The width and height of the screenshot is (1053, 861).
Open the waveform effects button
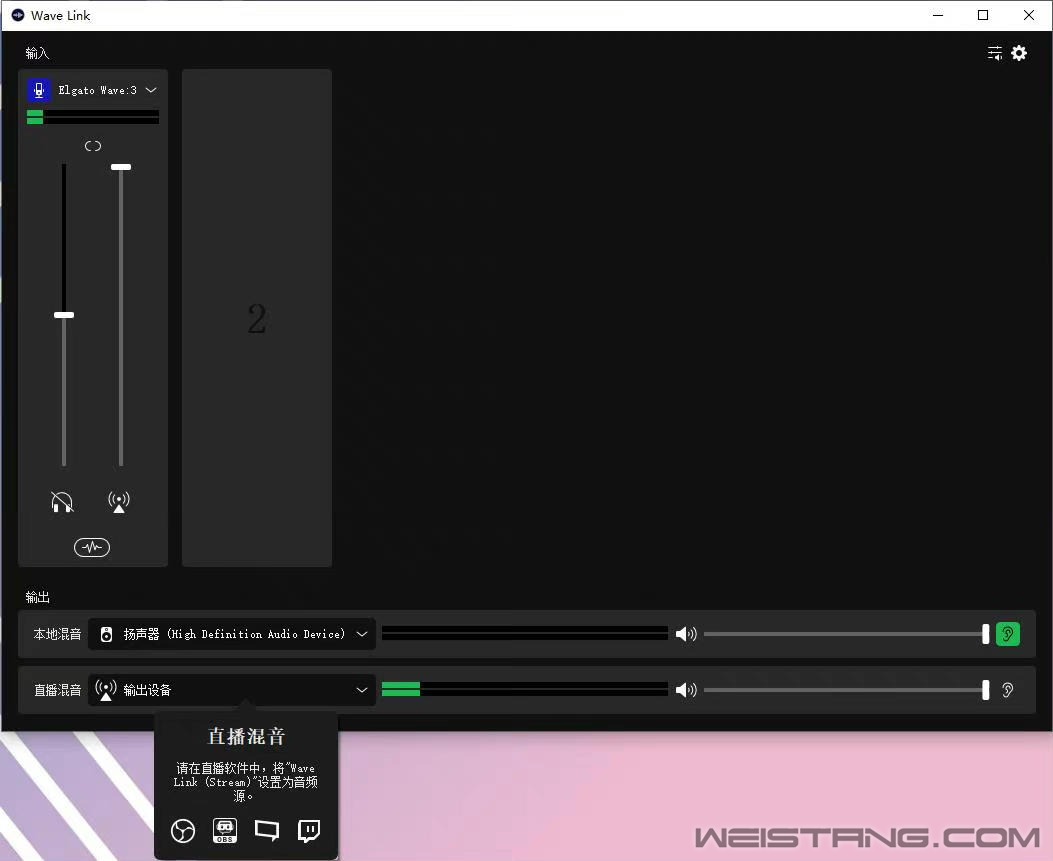click(92, 547)
